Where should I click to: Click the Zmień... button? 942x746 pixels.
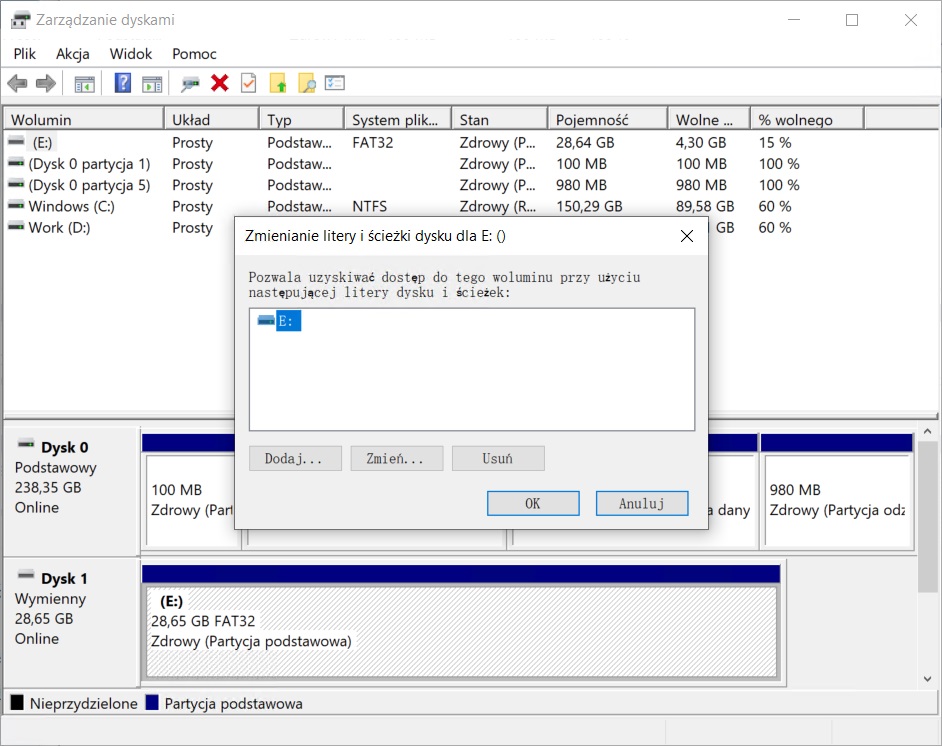coord(396,459)
